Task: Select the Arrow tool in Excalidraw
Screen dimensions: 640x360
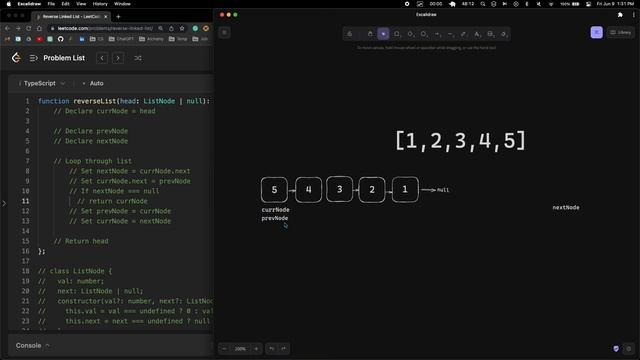Action: [438, 34]
